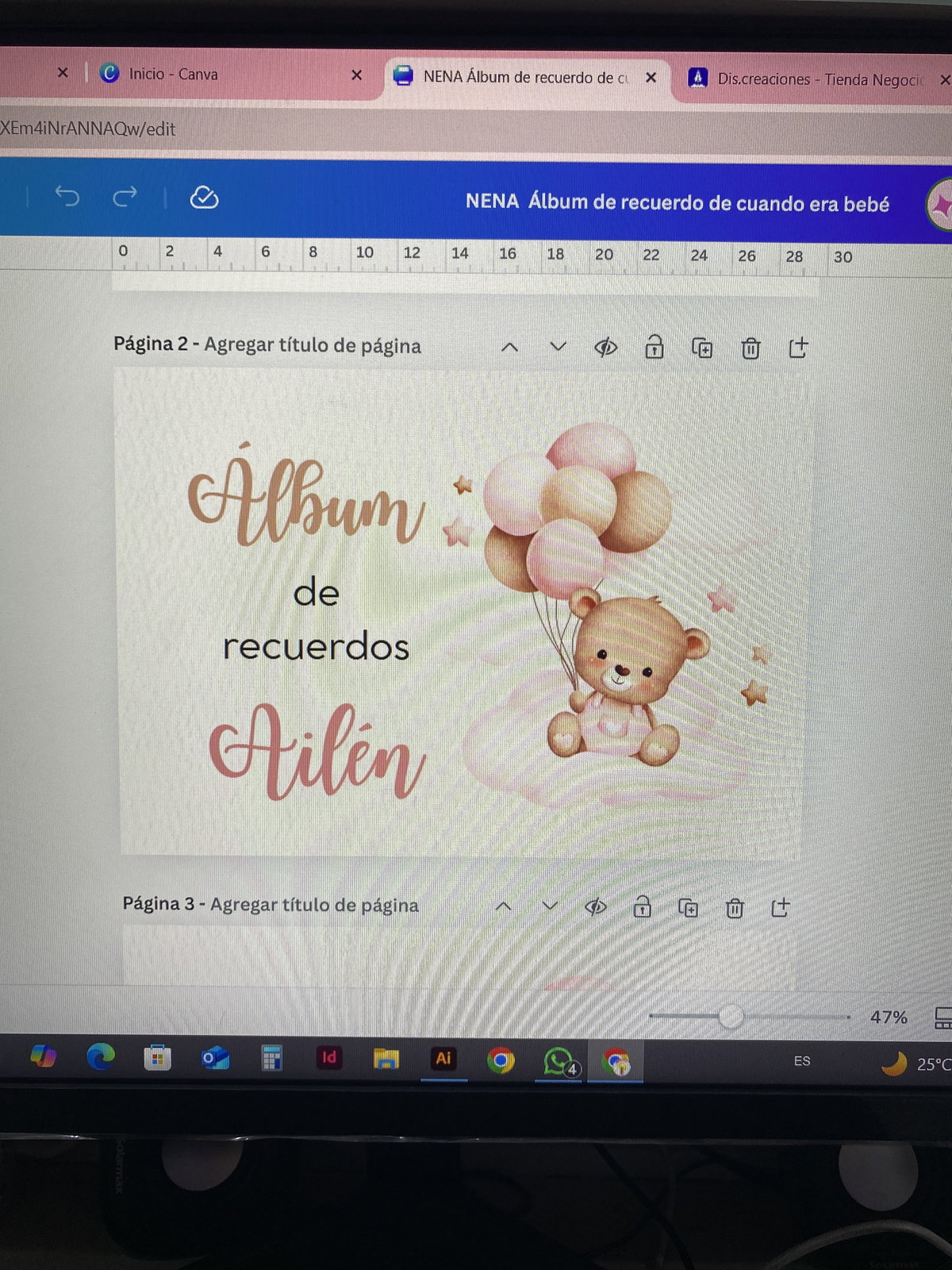Click the cloud save status icon
Screen dimensions: 952x1270
pyautogui.click(x=204, y=198)
